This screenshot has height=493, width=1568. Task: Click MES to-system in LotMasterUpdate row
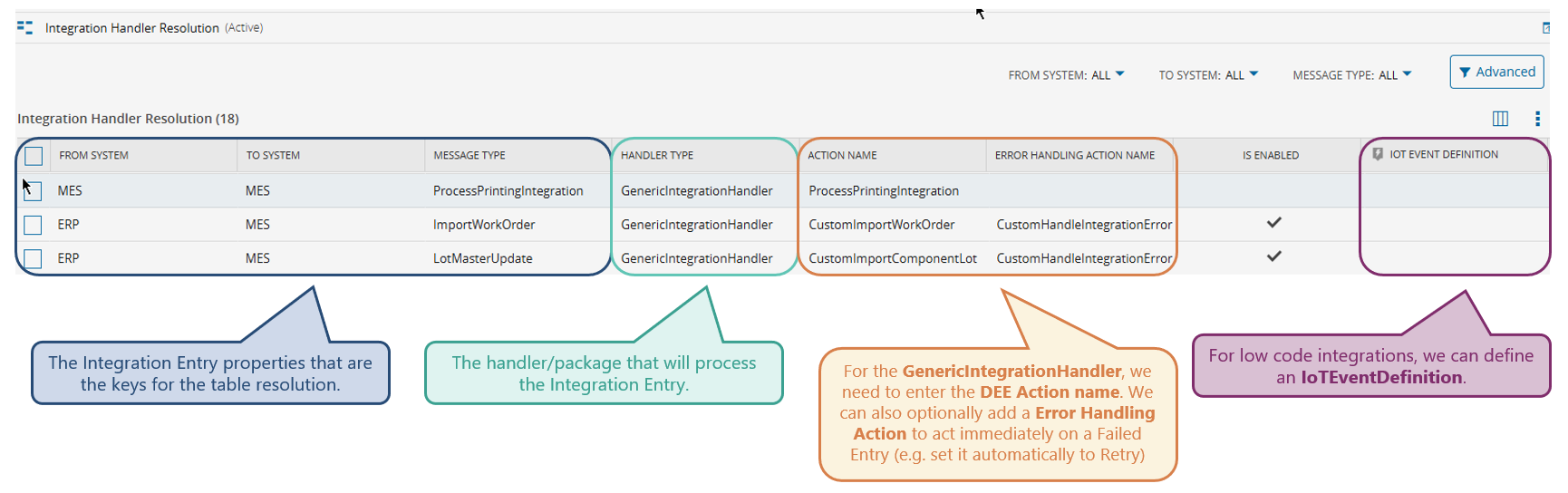[257, 258]
